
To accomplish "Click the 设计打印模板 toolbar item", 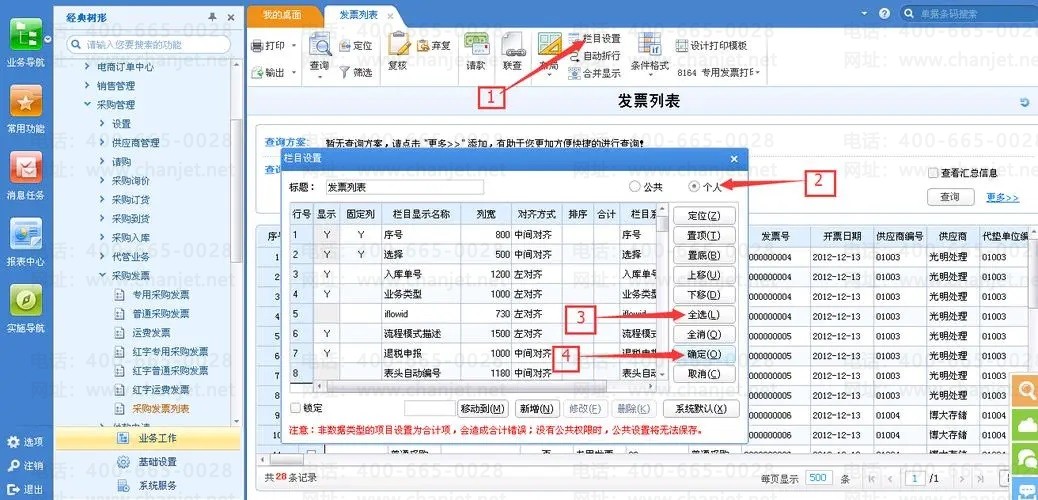I will point(711,46).
